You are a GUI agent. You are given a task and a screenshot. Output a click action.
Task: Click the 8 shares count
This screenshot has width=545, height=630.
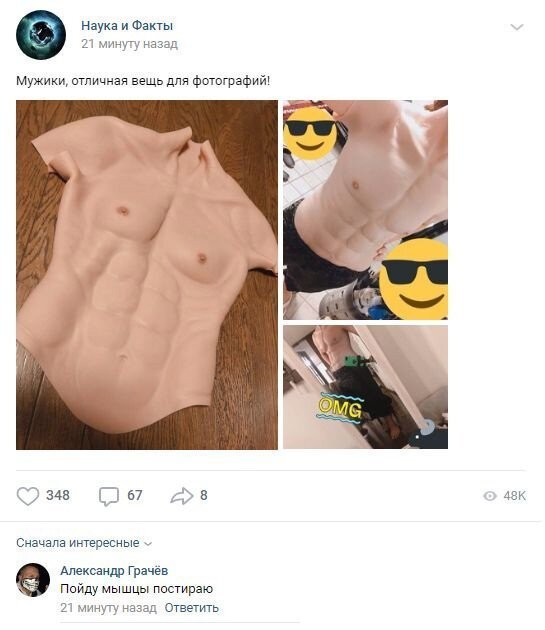pyautogui.click(x=204, y=495)
